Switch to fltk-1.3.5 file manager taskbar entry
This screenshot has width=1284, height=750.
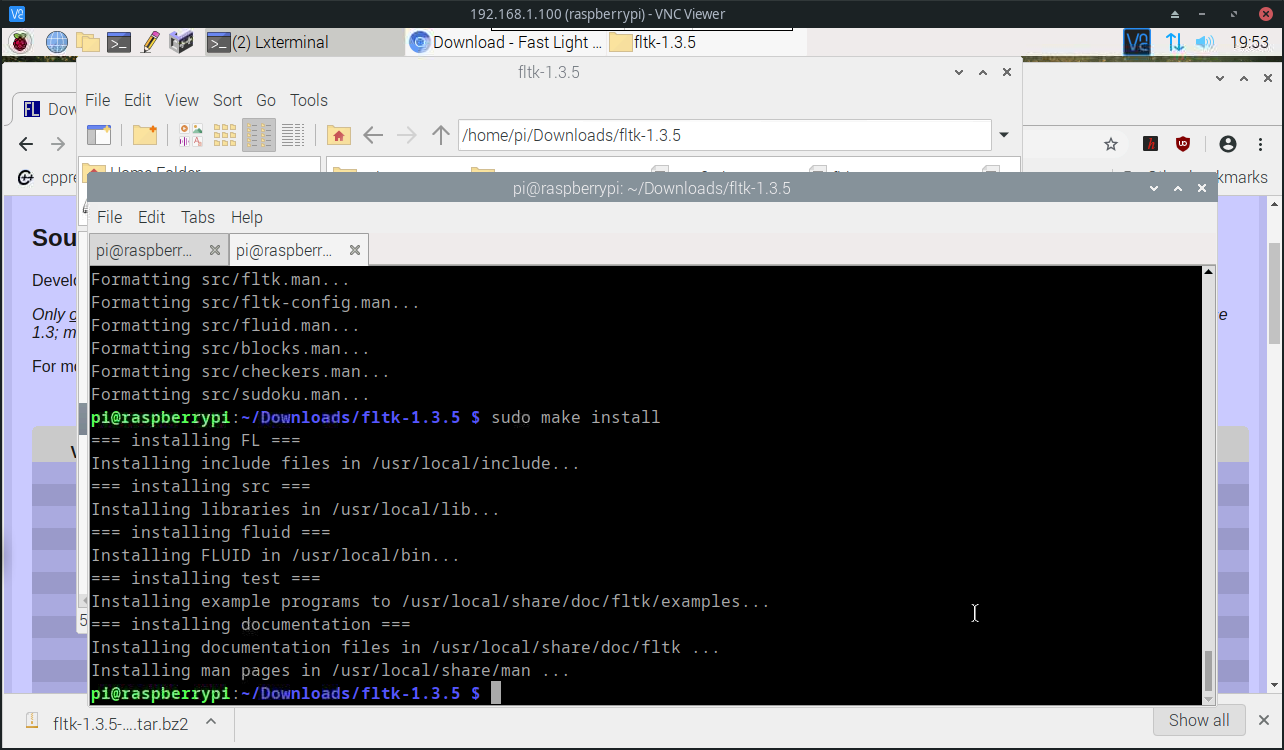pyautogui.click(x=706, y=42)
